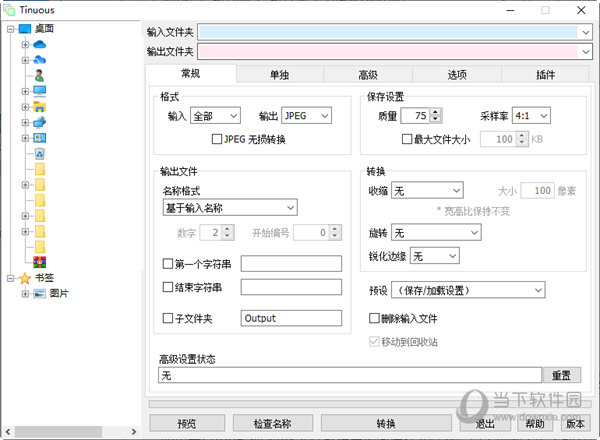Click the 检查名称 button
600x440 pixels.
pyautogui.click(x=272, y=423)
